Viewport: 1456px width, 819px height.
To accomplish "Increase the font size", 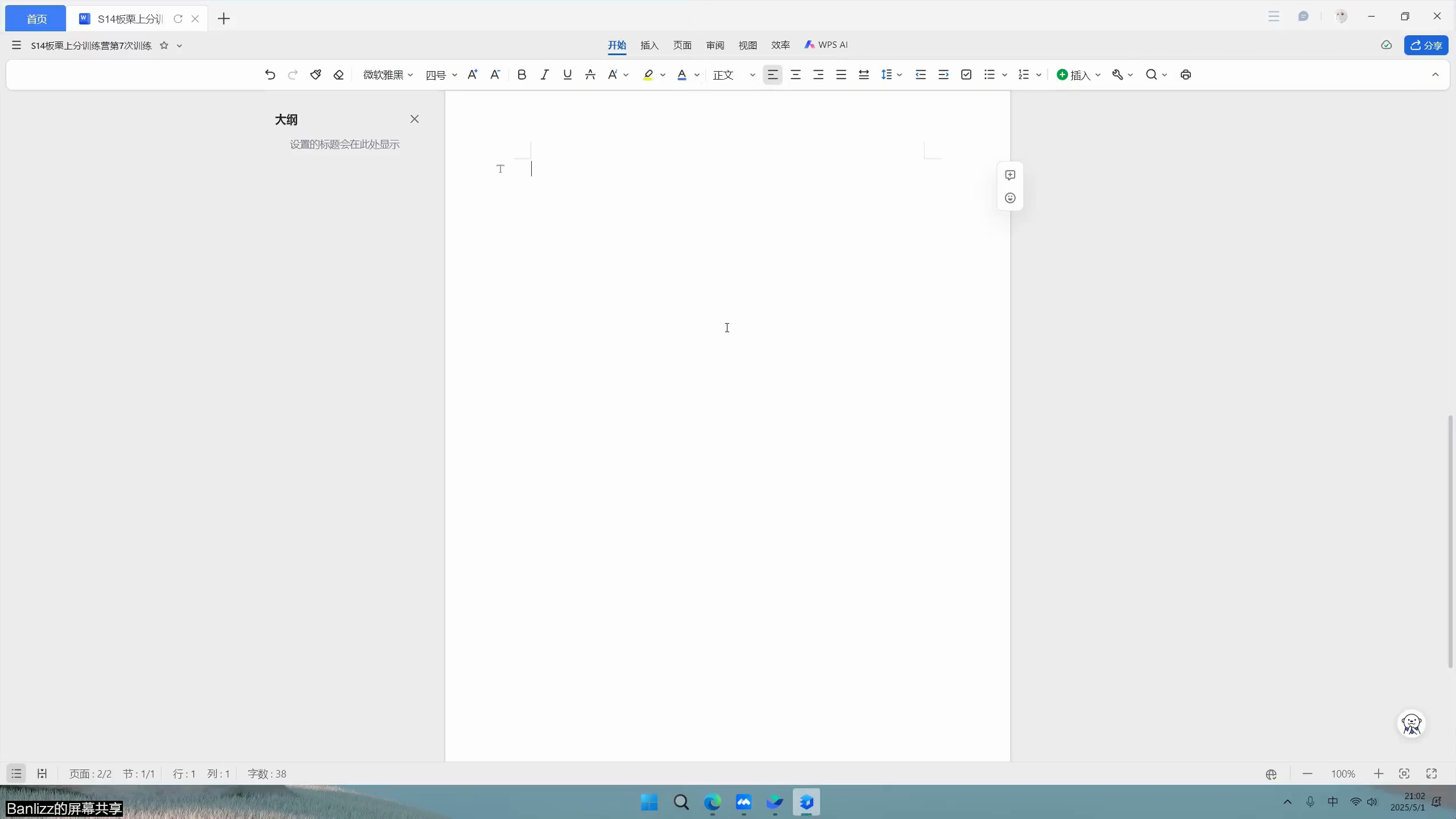I will pos(472,75).
